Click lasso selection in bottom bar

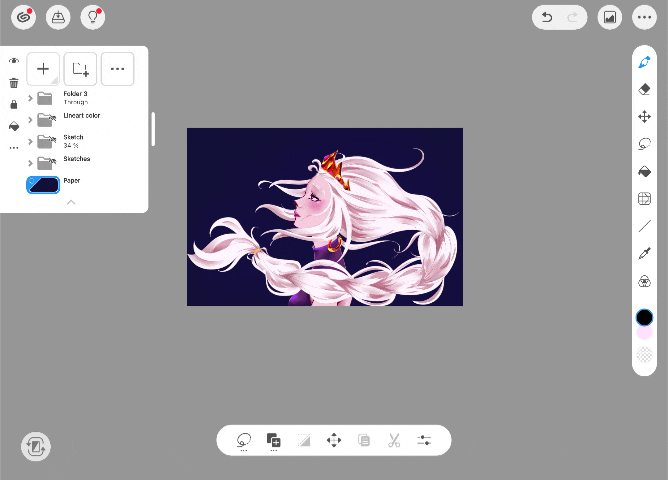pos(244,440)
